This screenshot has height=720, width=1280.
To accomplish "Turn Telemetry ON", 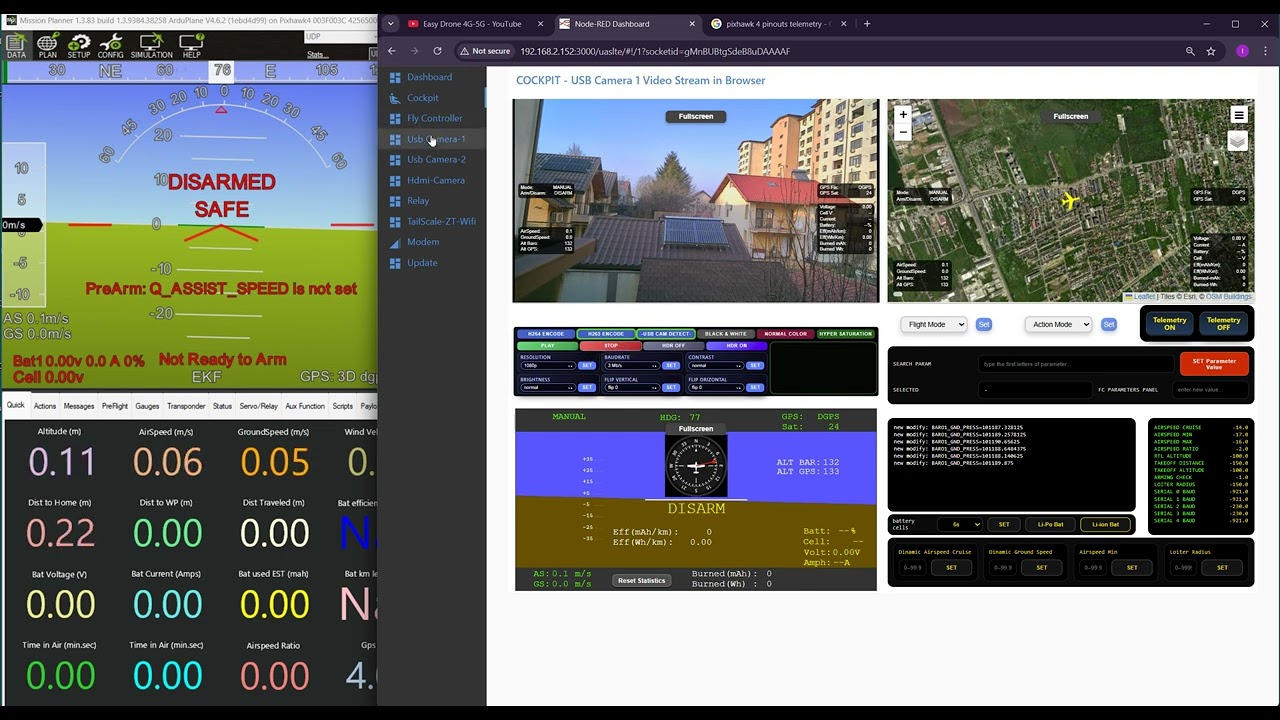I will [x=1169, y=324].
